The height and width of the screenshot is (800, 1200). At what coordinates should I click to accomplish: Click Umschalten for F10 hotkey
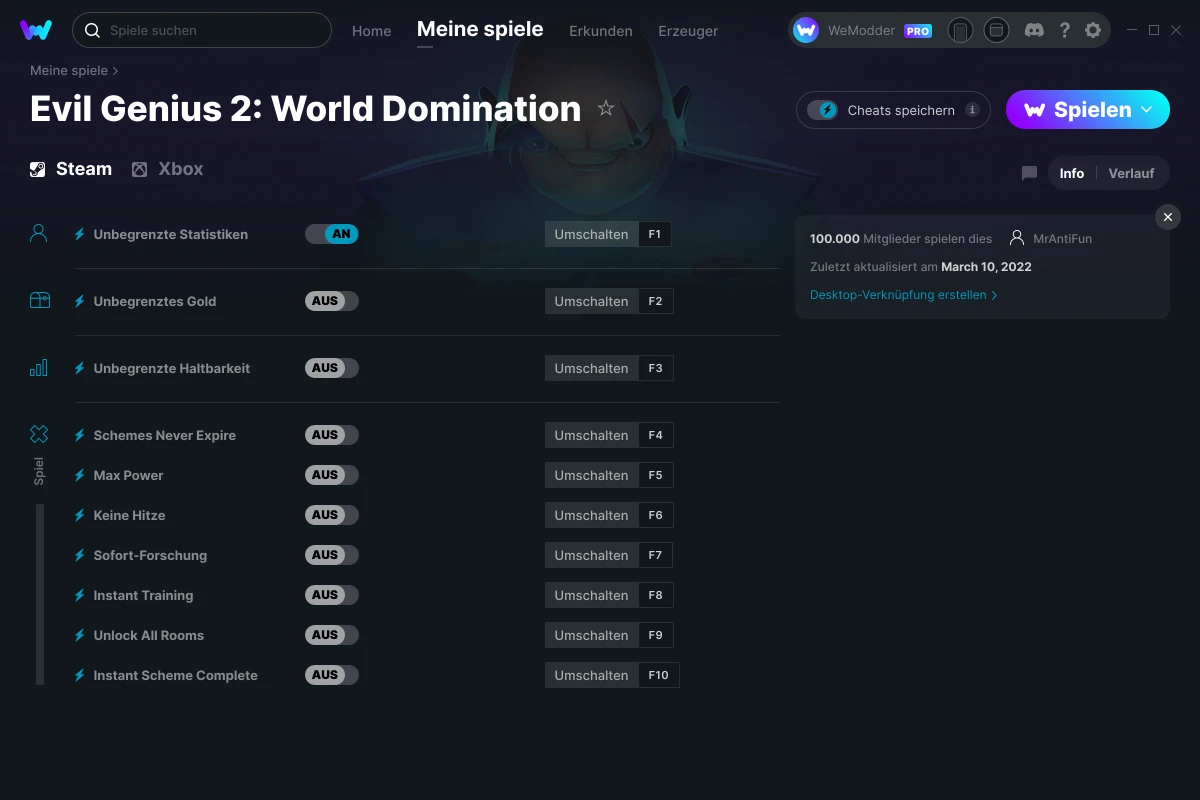pos(591,675)
